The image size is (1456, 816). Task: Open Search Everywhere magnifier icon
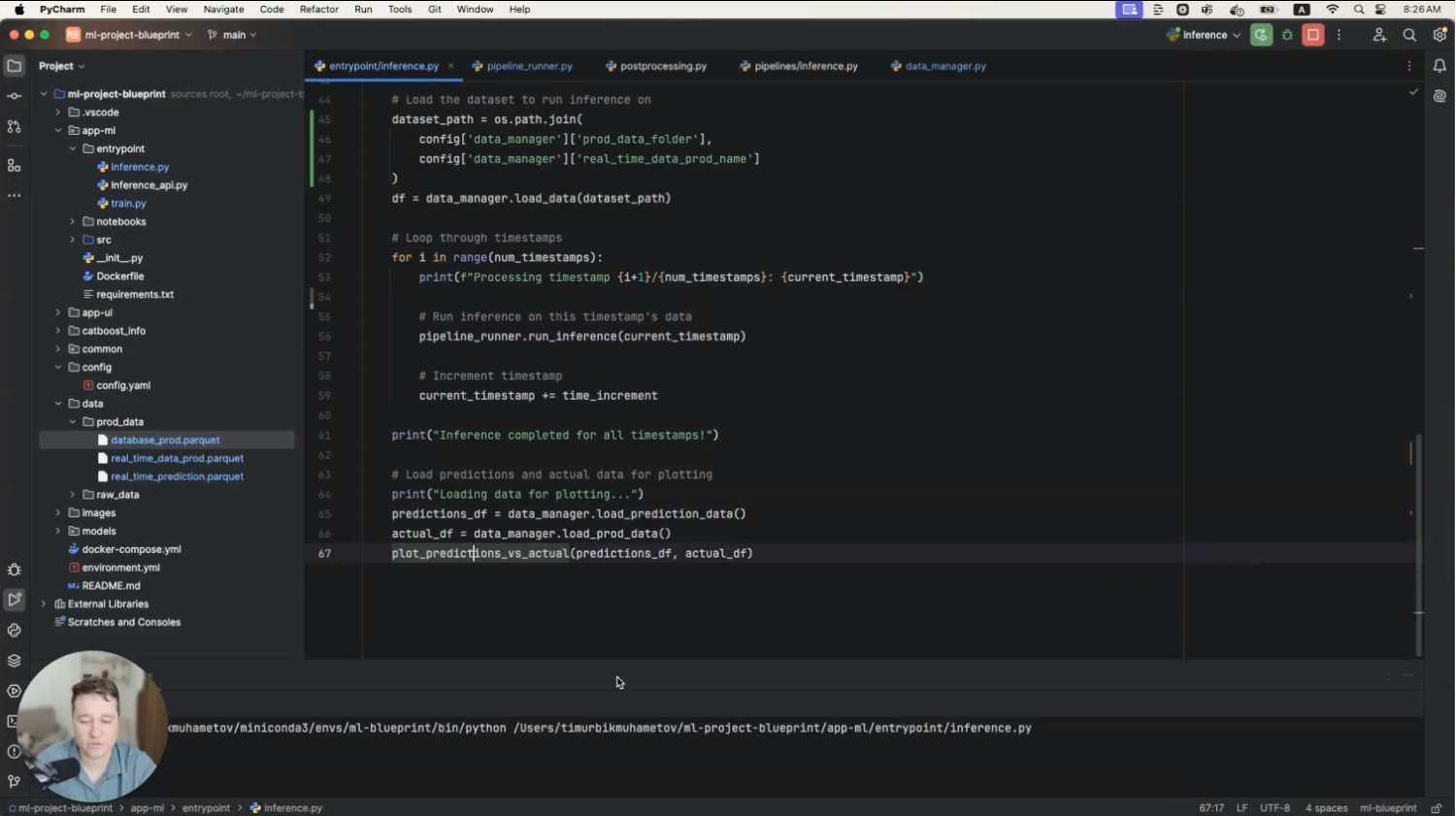click(x=1409, y=35)
